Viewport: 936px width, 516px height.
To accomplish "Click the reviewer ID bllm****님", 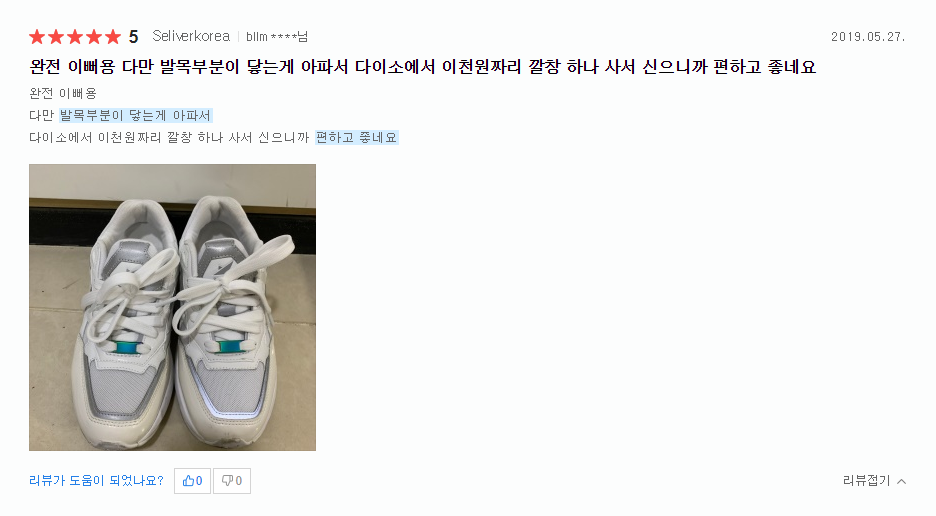I will (x=277, y=37).
